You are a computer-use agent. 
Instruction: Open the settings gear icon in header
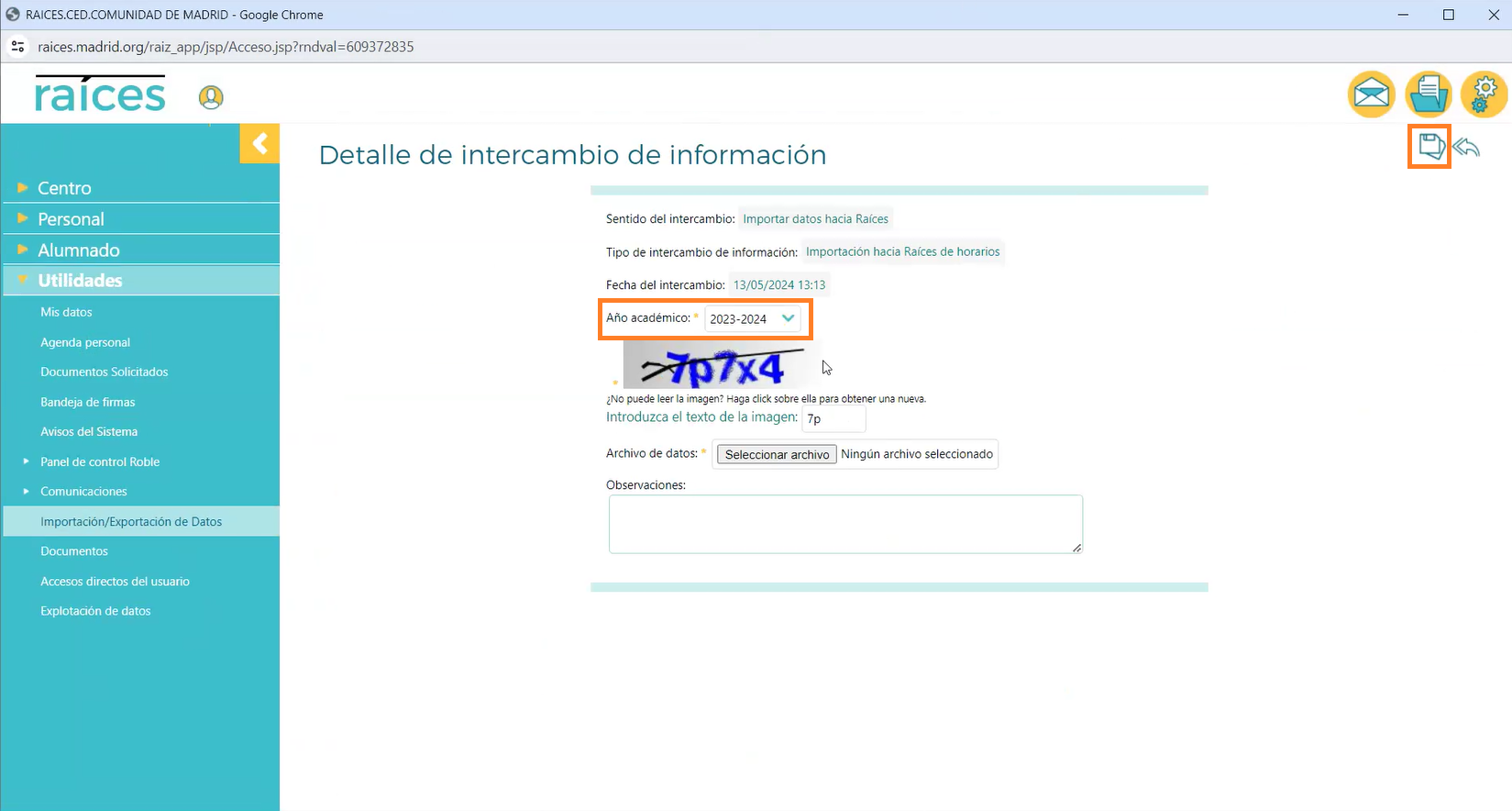click(1484, 94)
